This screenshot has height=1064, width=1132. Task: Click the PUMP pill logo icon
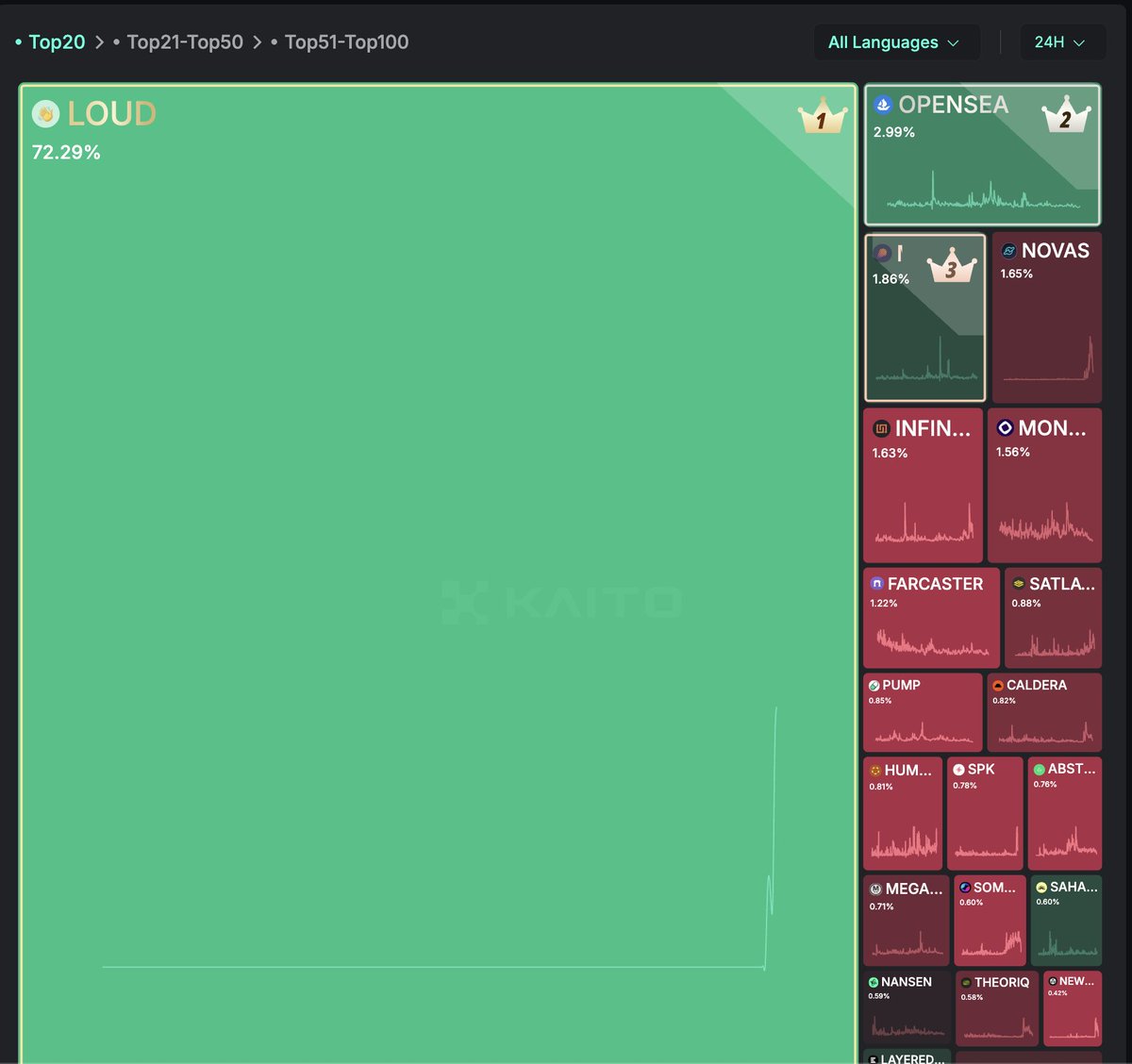(874, 686)
